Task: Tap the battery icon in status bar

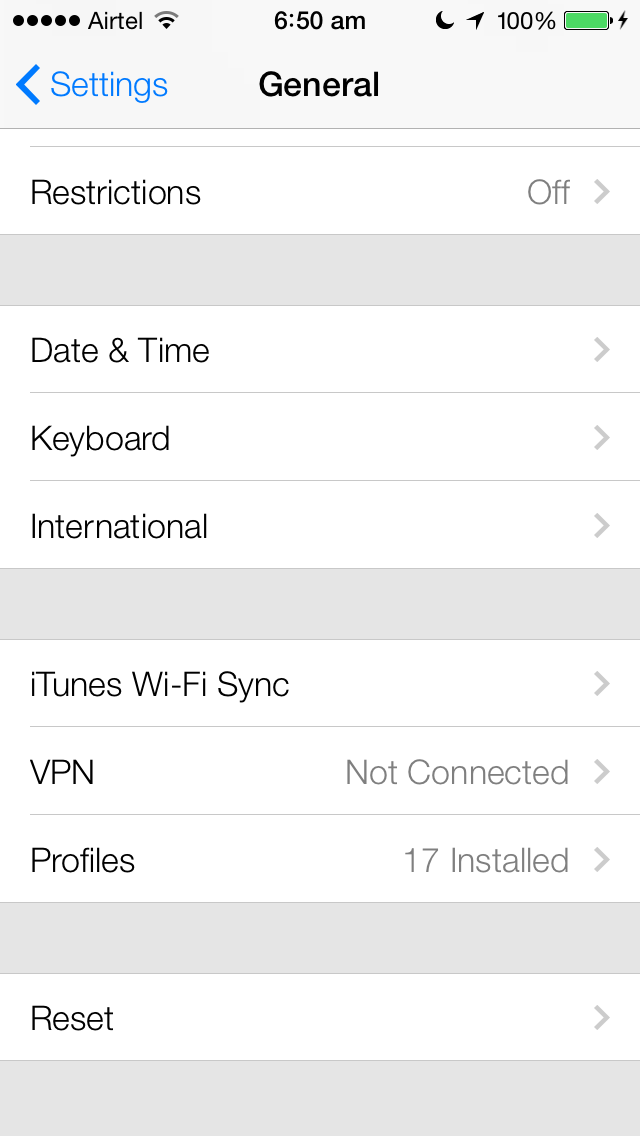Action: point(588,21)
